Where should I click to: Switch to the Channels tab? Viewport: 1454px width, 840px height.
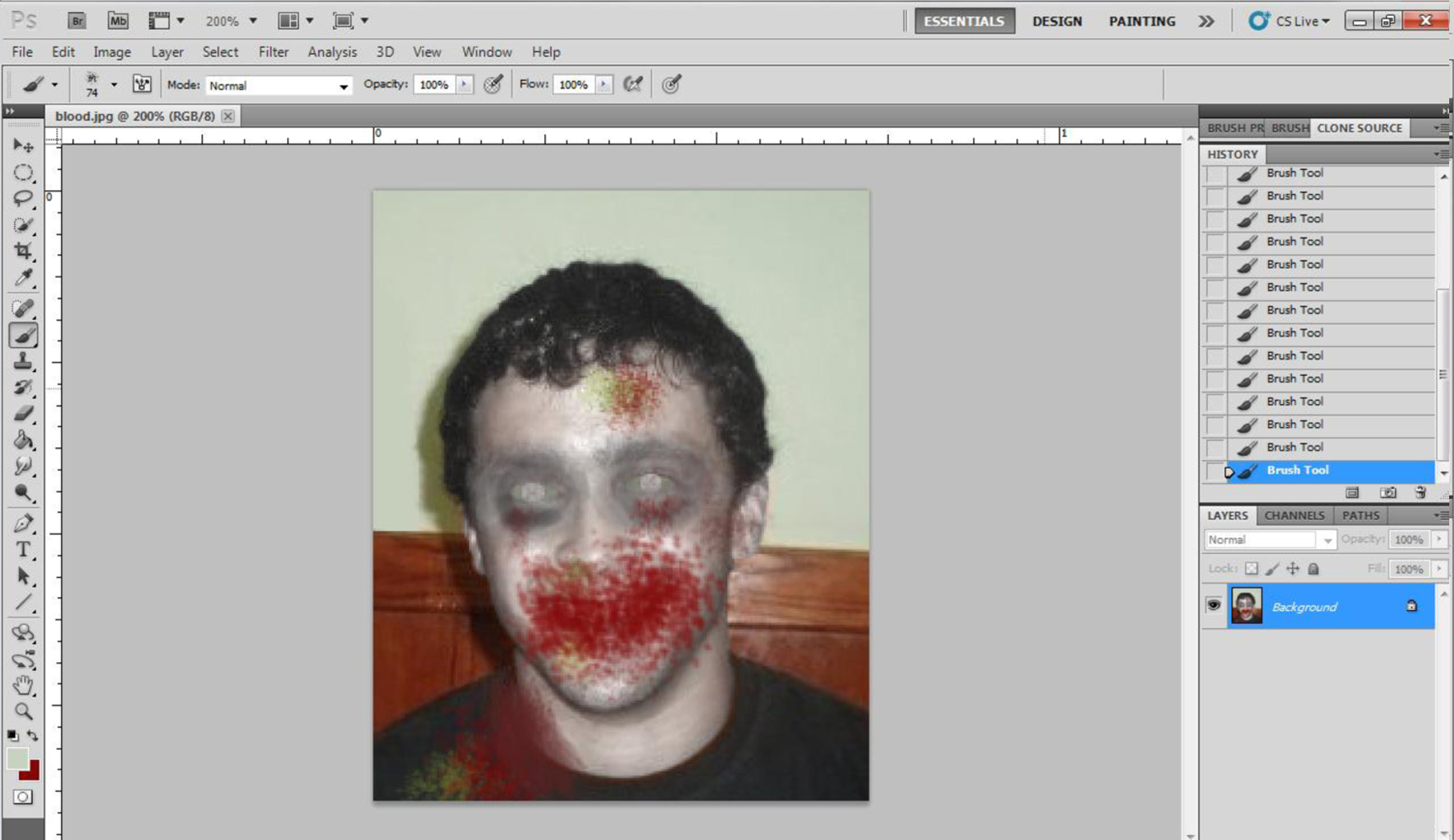(1294, 515)
